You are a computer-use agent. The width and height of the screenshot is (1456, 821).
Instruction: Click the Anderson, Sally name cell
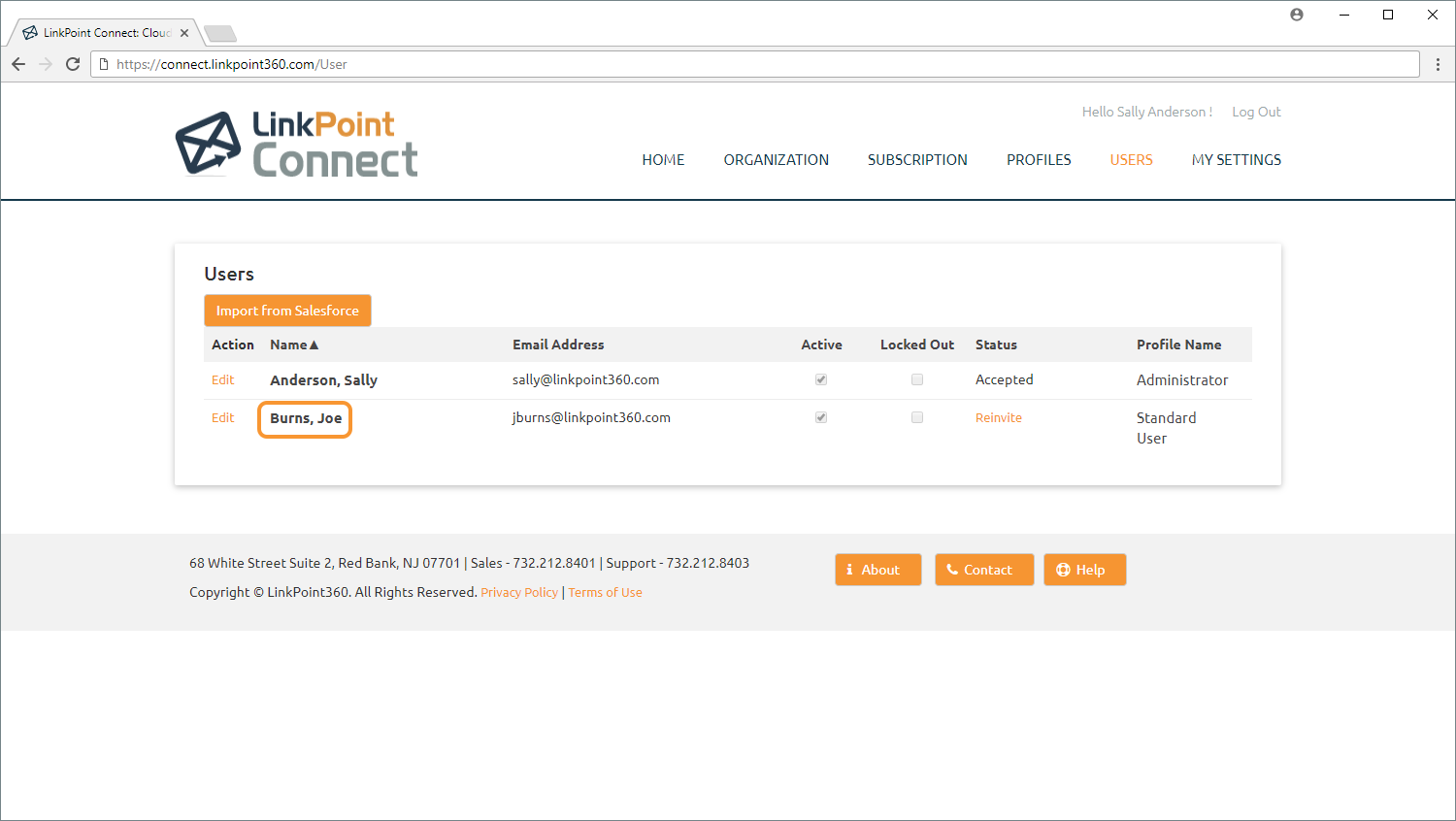[x=323, y=380]
